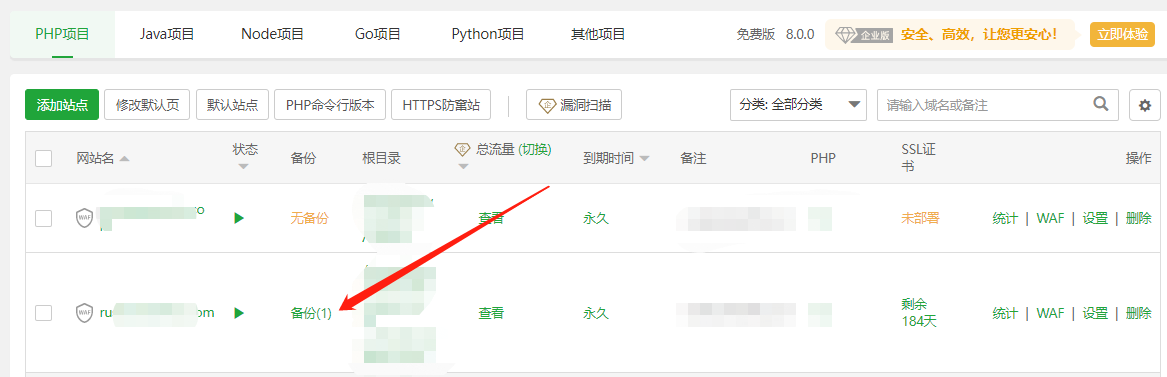Open WAF action for first site row
1167x377 pixels.
(1050, 218)
